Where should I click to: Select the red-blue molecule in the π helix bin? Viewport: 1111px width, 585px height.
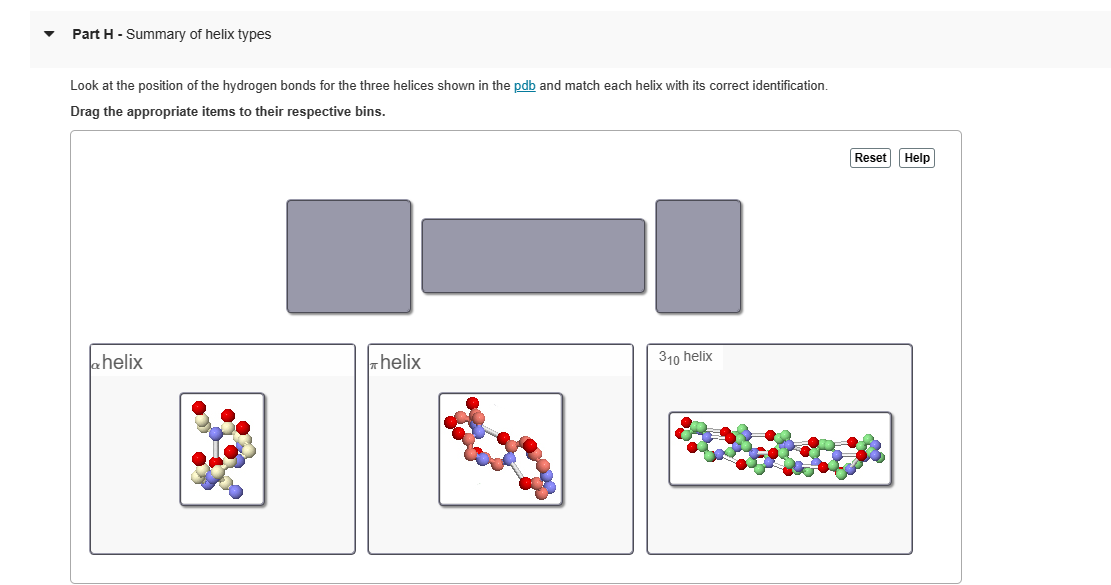(x=500, y=449)
